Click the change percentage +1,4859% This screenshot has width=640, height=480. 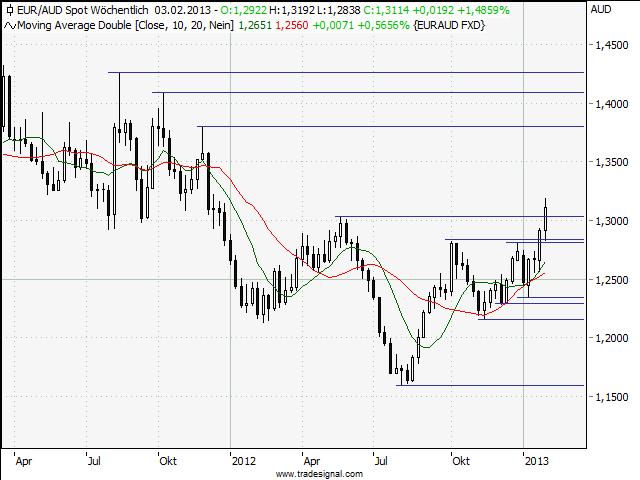484,10
